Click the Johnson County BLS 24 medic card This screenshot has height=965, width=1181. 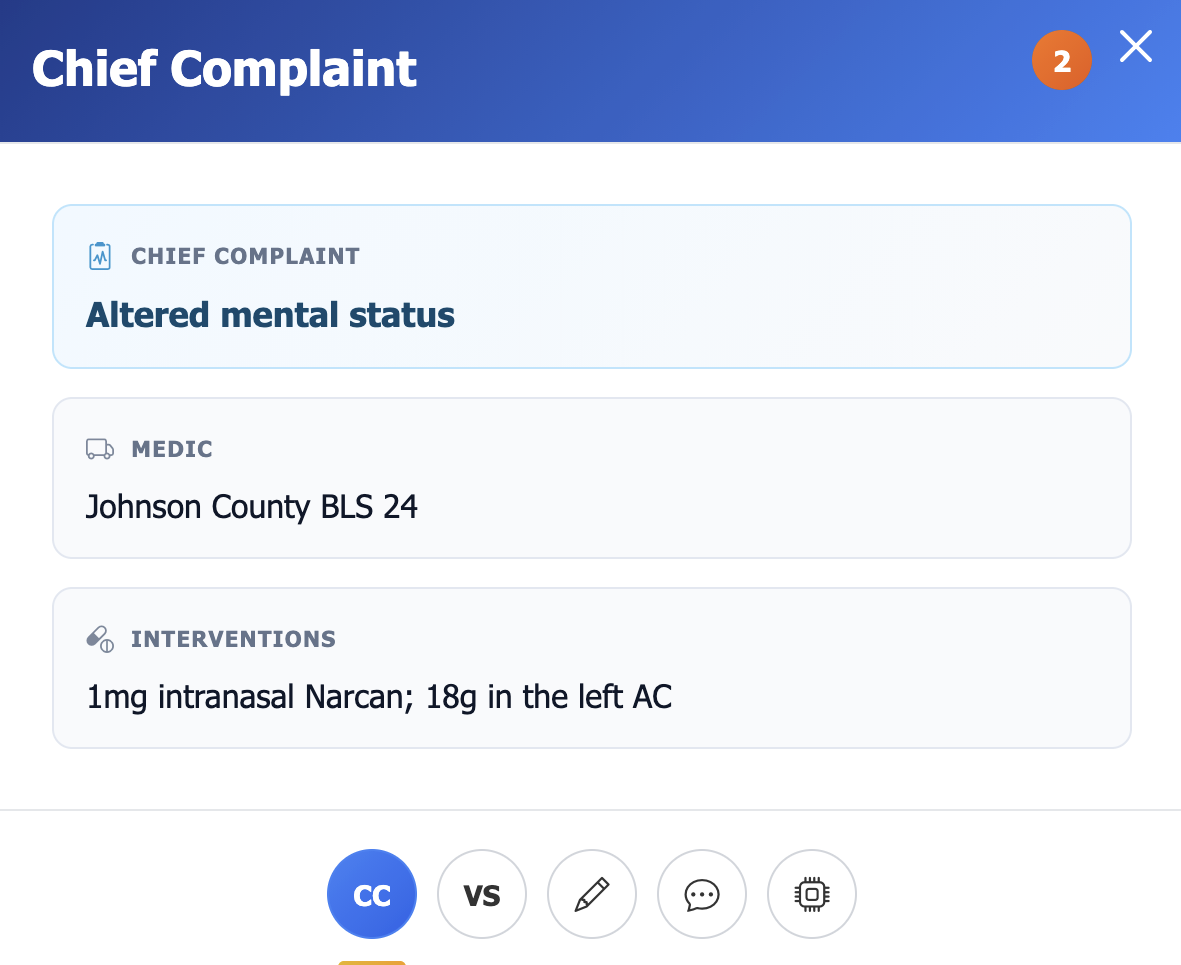[x=591, y=477]
